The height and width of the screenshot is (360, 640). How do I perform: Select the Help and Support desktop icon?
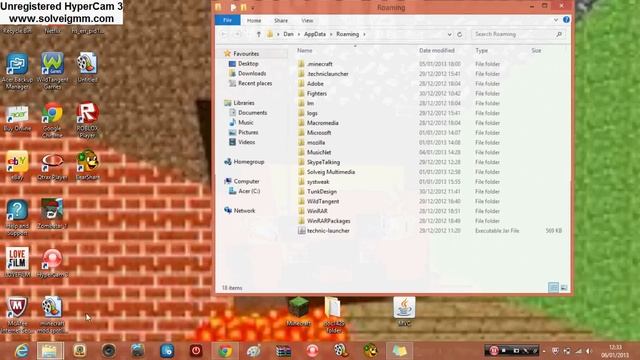pos(17,218)
